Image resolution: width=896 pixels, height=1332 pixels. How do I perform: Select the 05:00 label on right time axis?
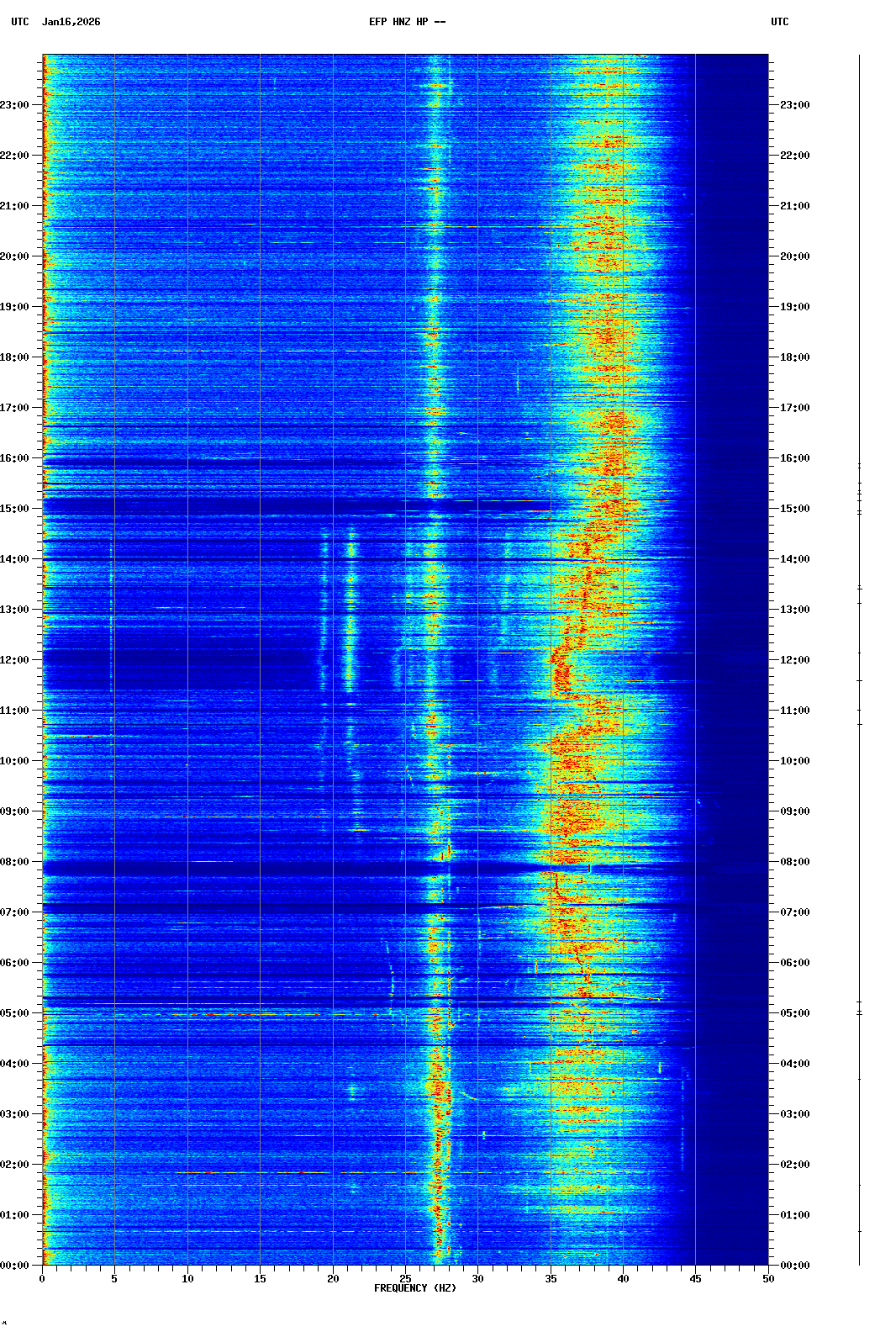click(794, 1013)
